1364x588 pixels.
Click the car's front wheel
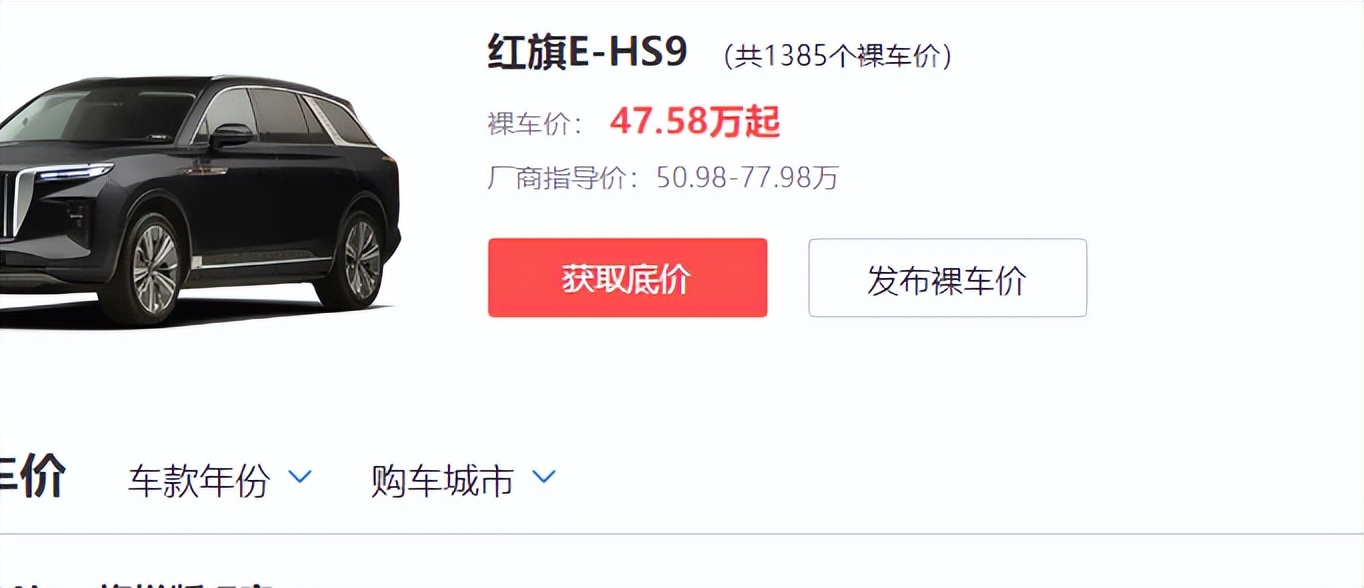coord(153,268)
